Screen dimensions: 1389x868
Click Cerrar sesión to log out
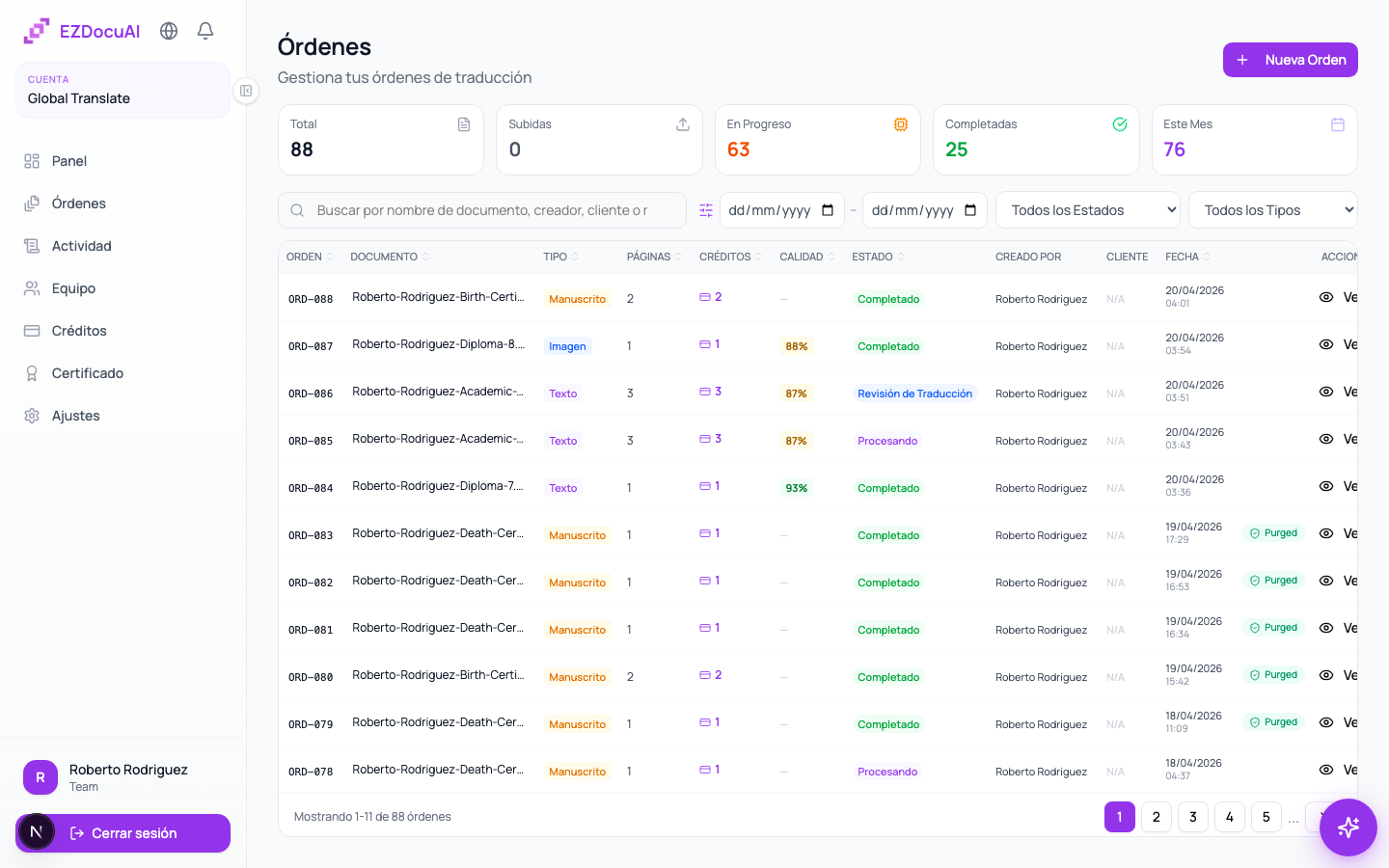(x=123, y=833)
